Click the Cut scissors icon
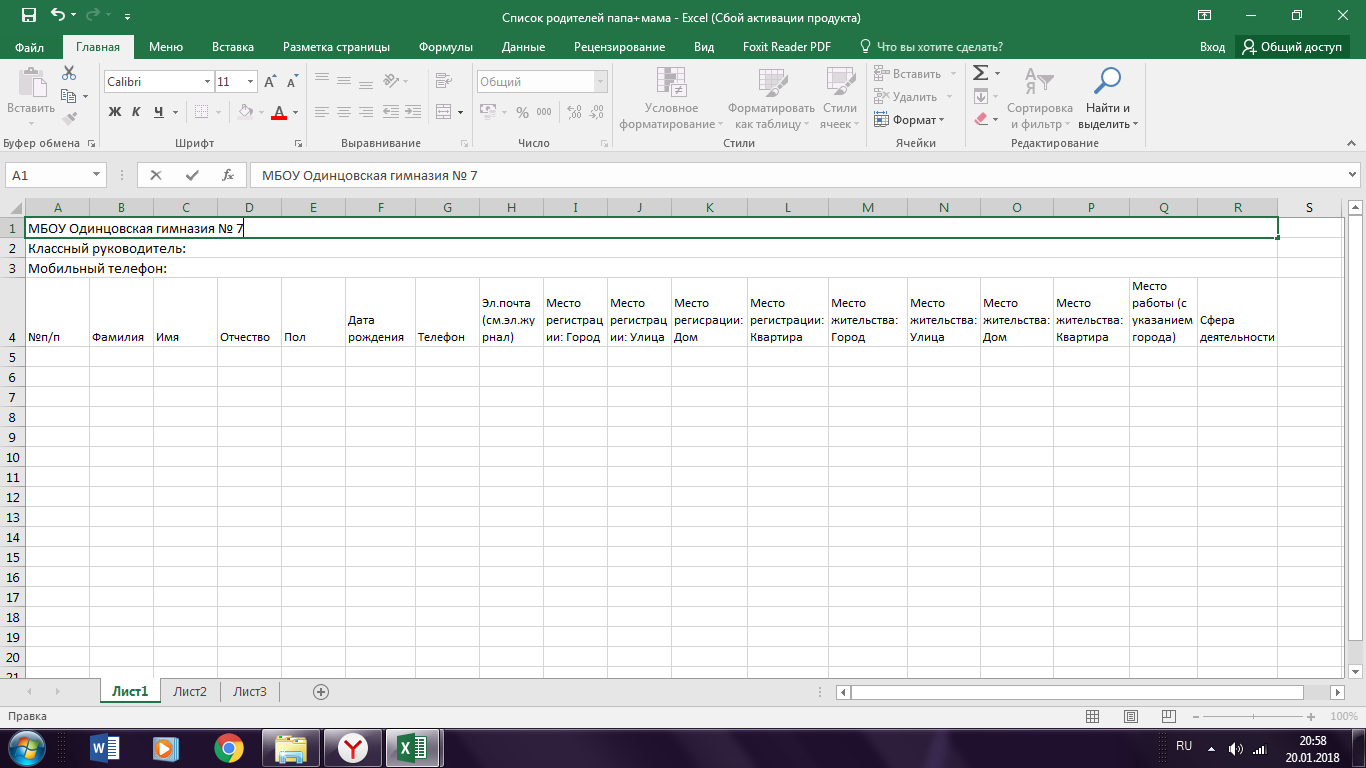1366x768 pixels. [69, 73]
